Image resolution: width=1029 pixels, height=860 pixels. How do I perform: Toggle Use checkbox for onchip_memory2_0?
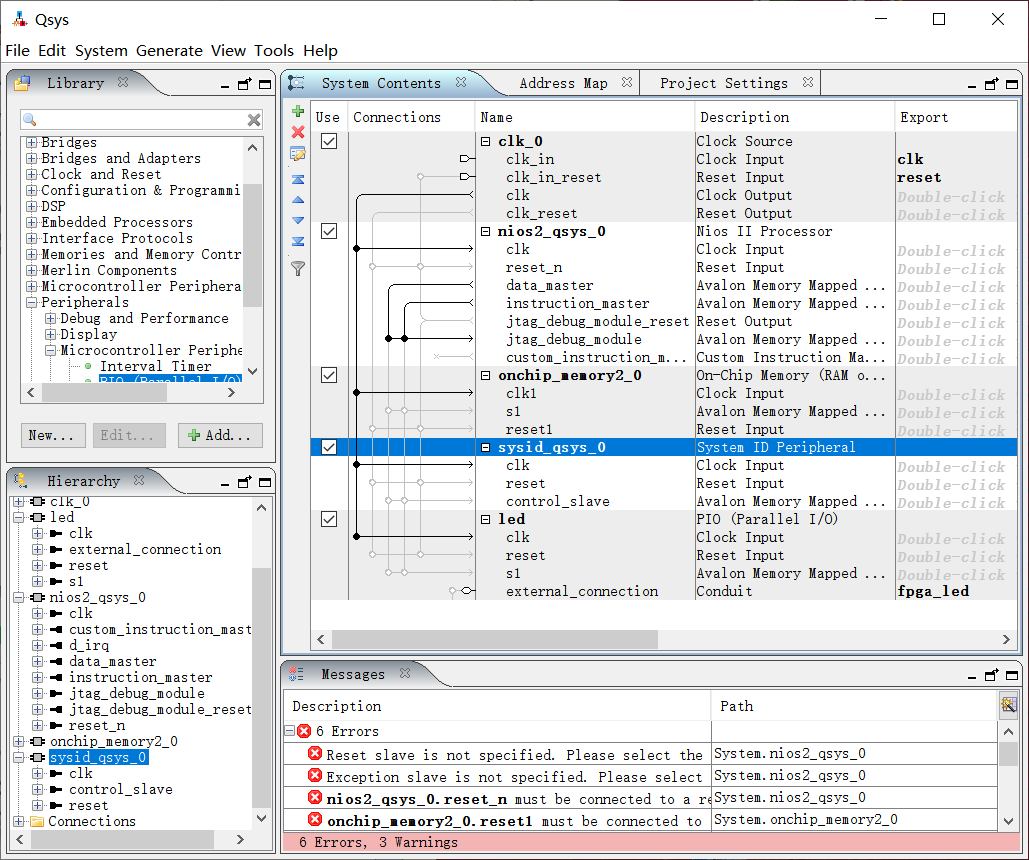[x=328, y=376]
